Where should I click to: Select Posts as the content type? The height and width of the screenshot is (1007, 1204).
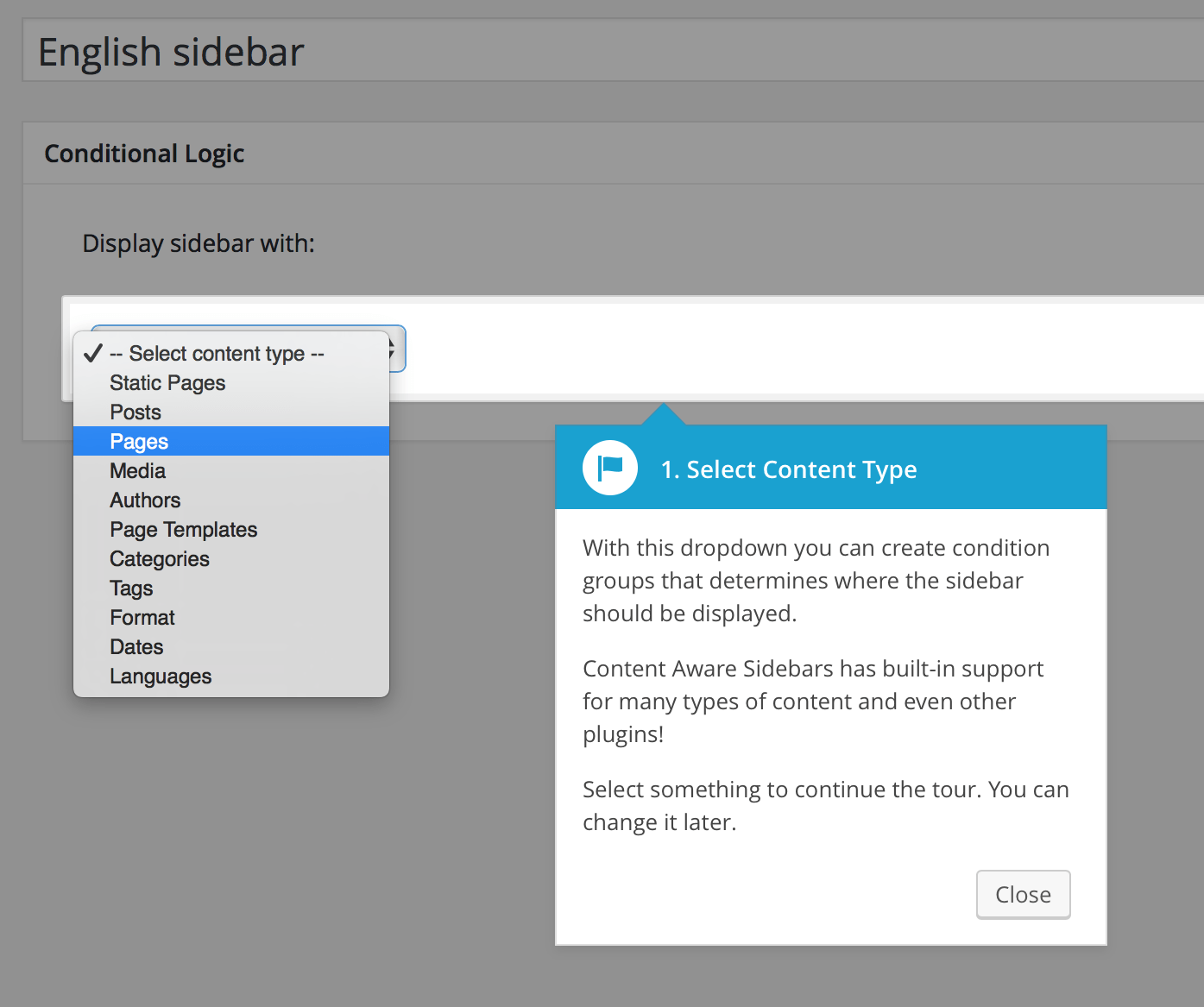(135, 412)
